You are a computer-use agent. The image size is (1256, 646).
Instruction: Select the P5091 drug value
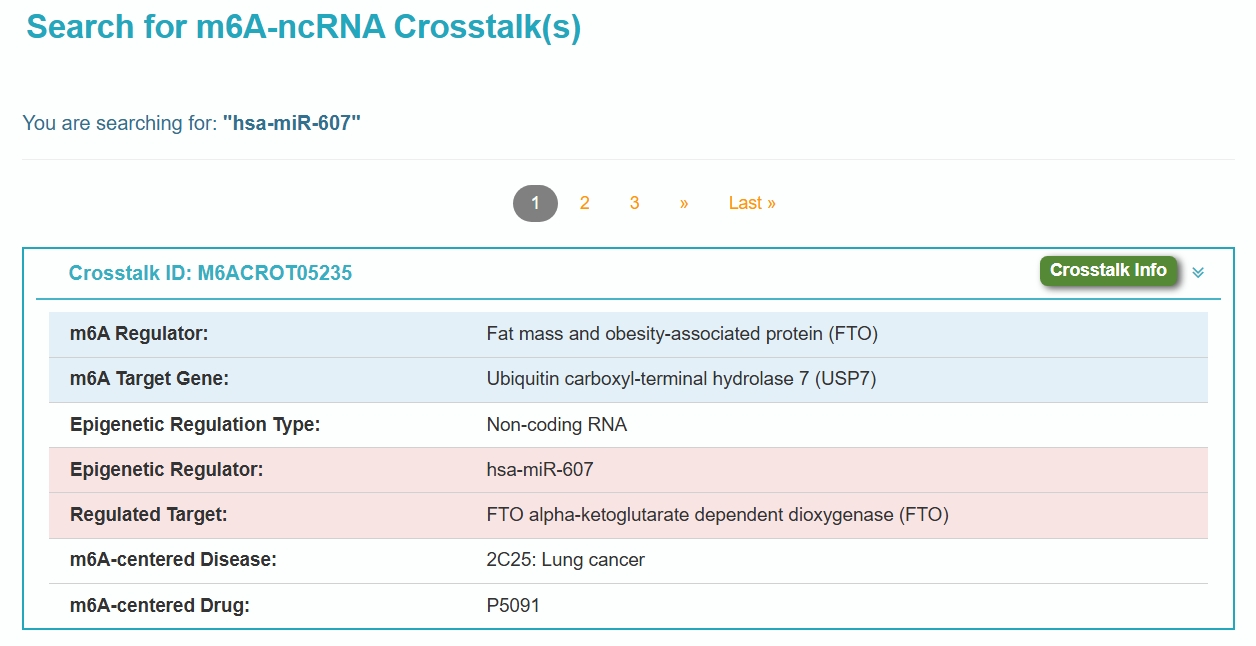[x=513, y=605]
